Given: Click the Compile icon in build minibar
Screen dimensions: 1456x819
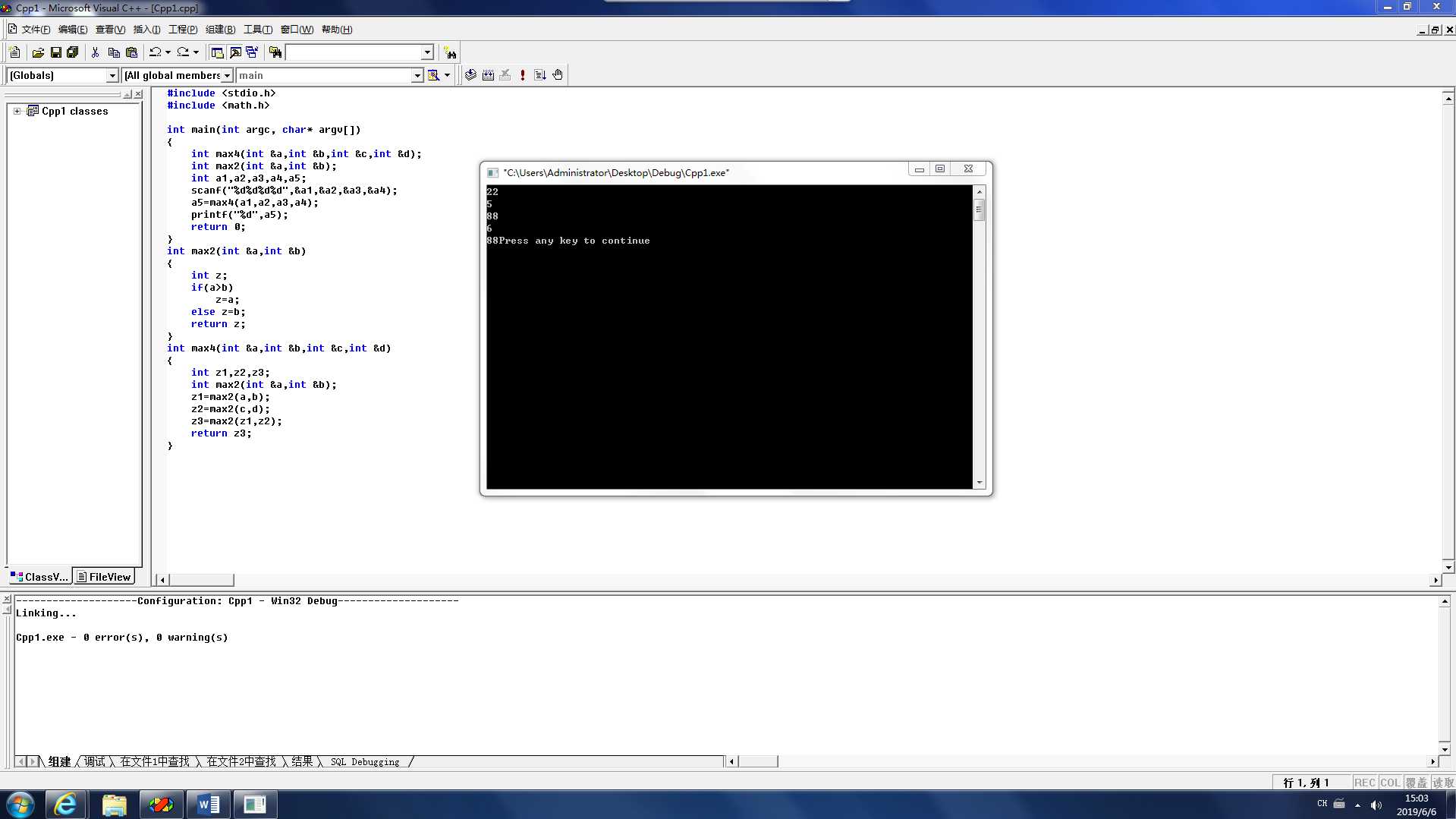Looking at the screenshot, I should 470,75.
